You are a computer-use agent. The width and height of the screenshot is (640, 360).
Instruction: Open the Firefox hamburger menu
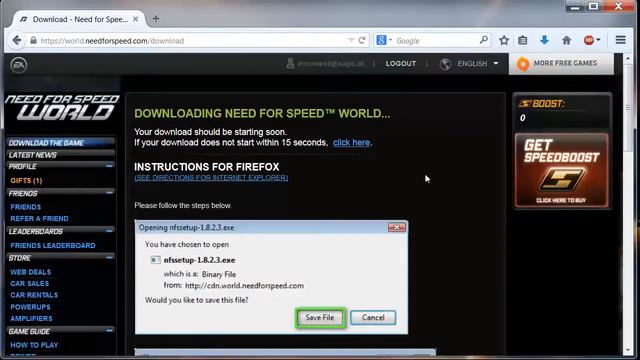(x=620, y=40)
